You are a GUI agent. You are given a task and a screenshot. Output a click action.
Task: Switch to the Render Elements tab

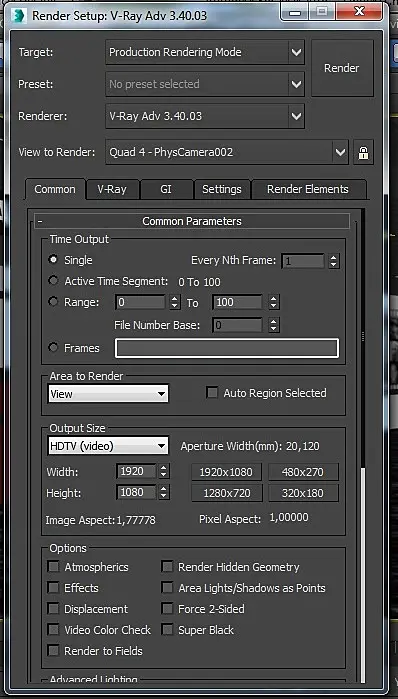pos(308,189)
